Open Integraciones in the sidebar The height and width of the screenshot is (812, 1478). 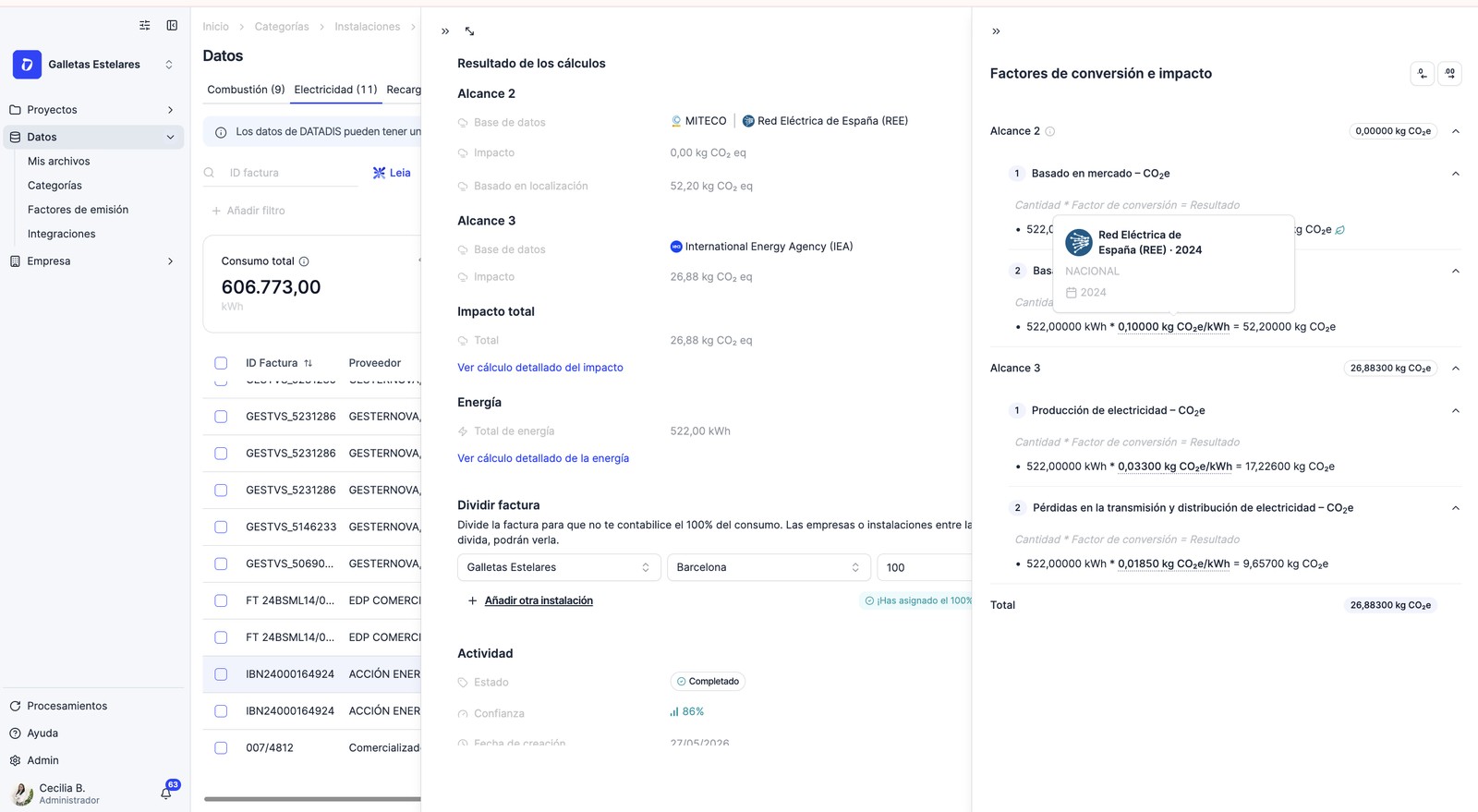(62, 234)
